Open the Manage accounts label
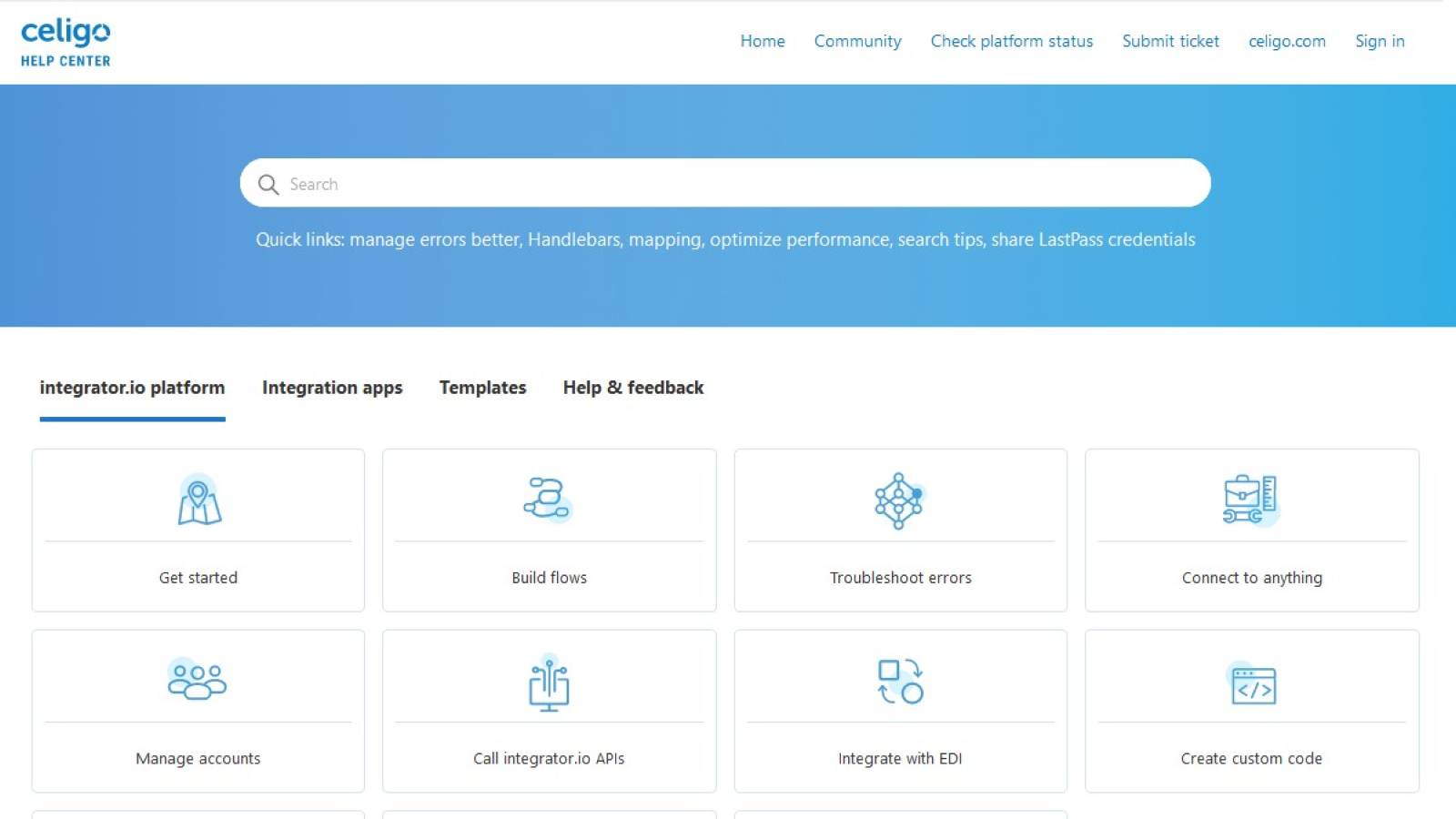The width and height of the screenshot is (1456, 819). click(x=197, y=759)
